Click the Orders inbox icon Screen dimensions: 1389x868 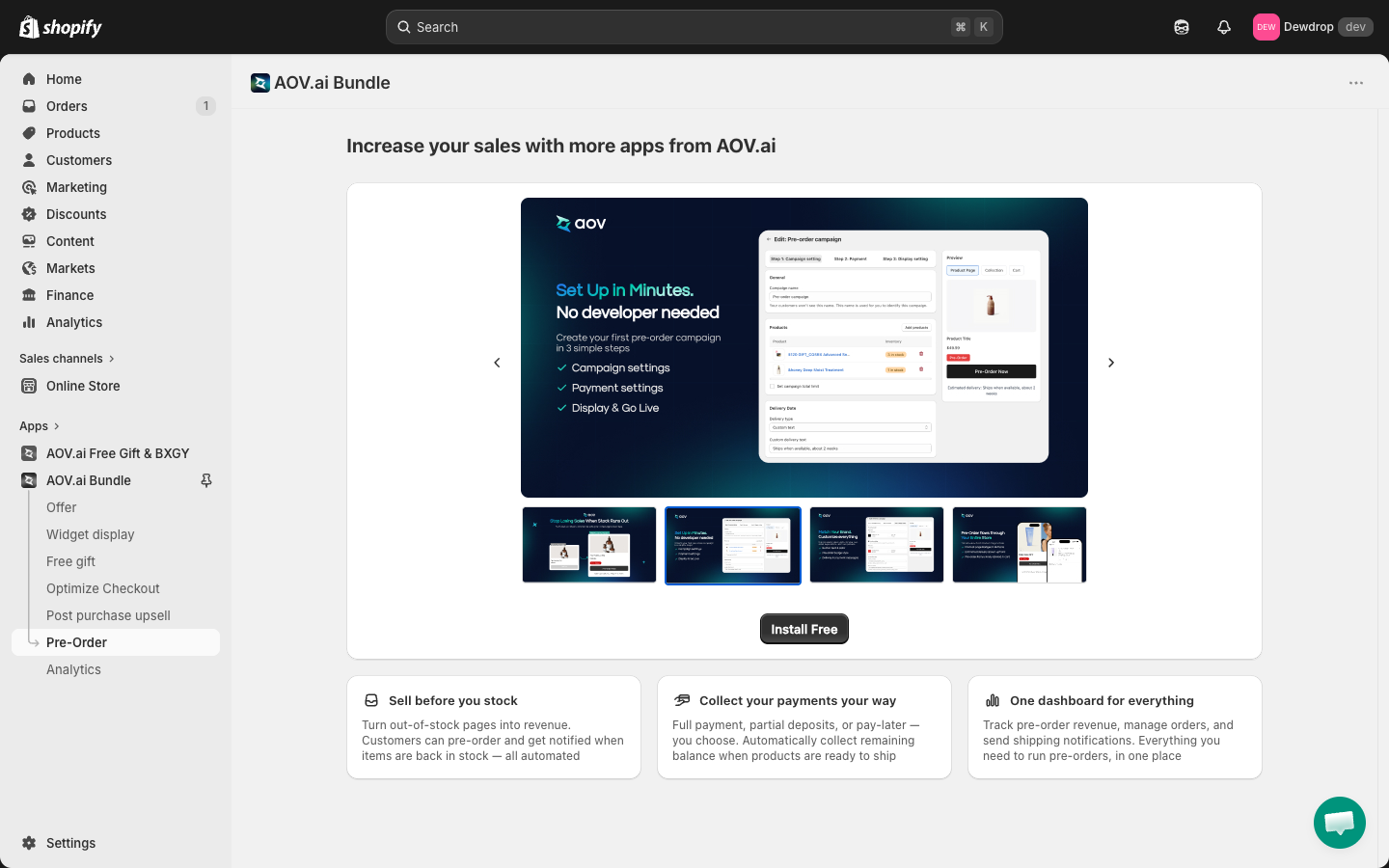[x=29, y=106]
